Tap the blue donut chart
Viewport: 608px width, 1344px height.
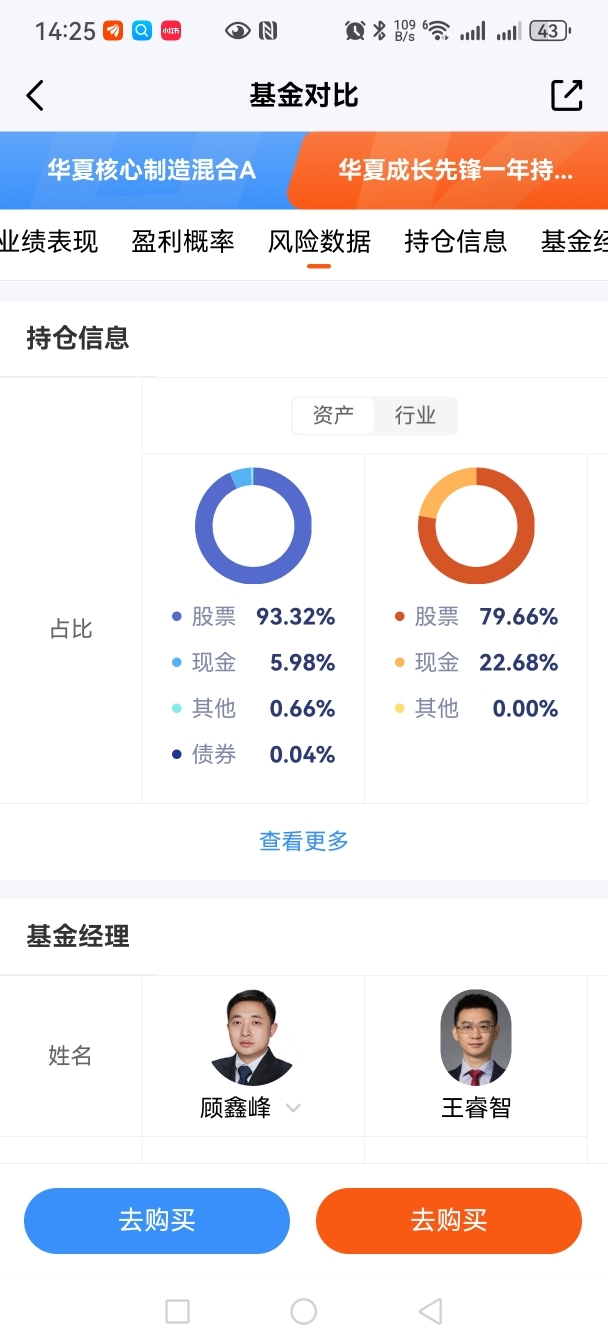(253, 526)
